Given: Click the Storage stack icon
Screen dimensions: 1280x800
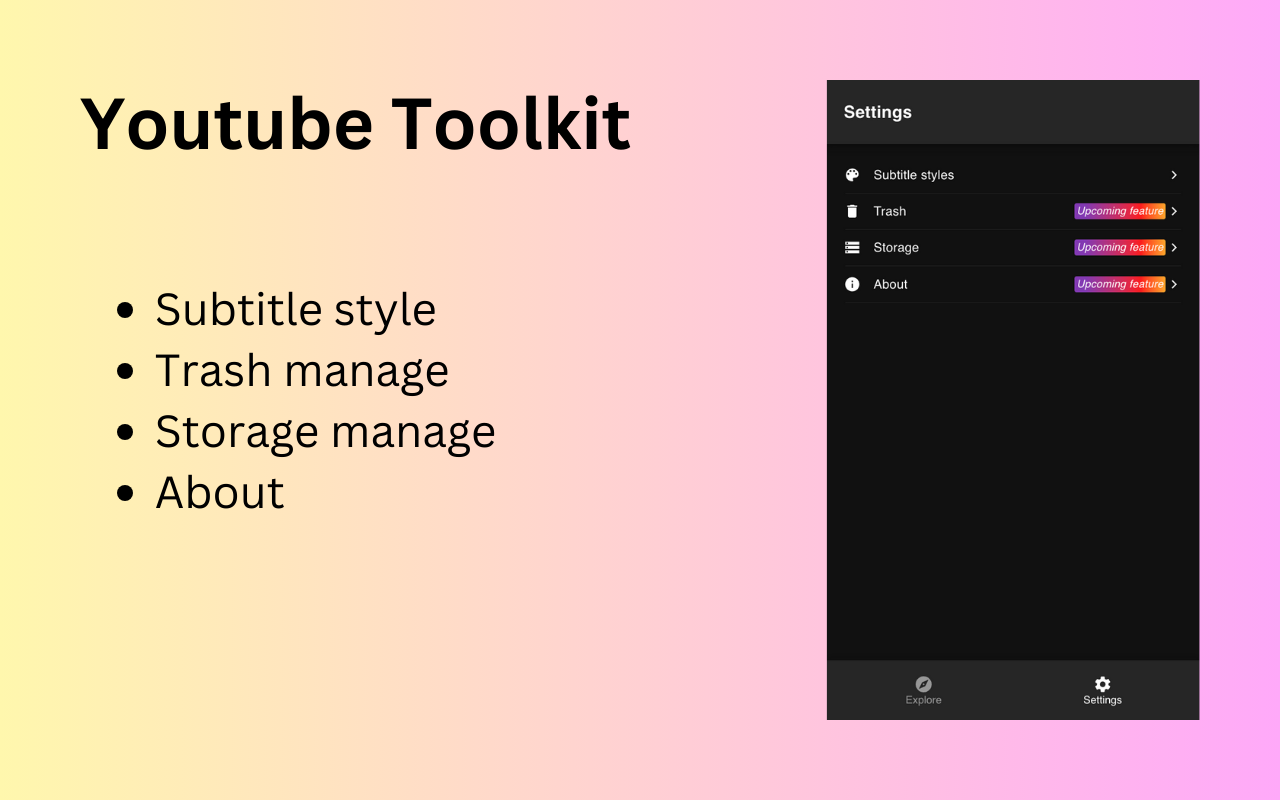Looking at the screenshot, I should (x=852, y=247).
